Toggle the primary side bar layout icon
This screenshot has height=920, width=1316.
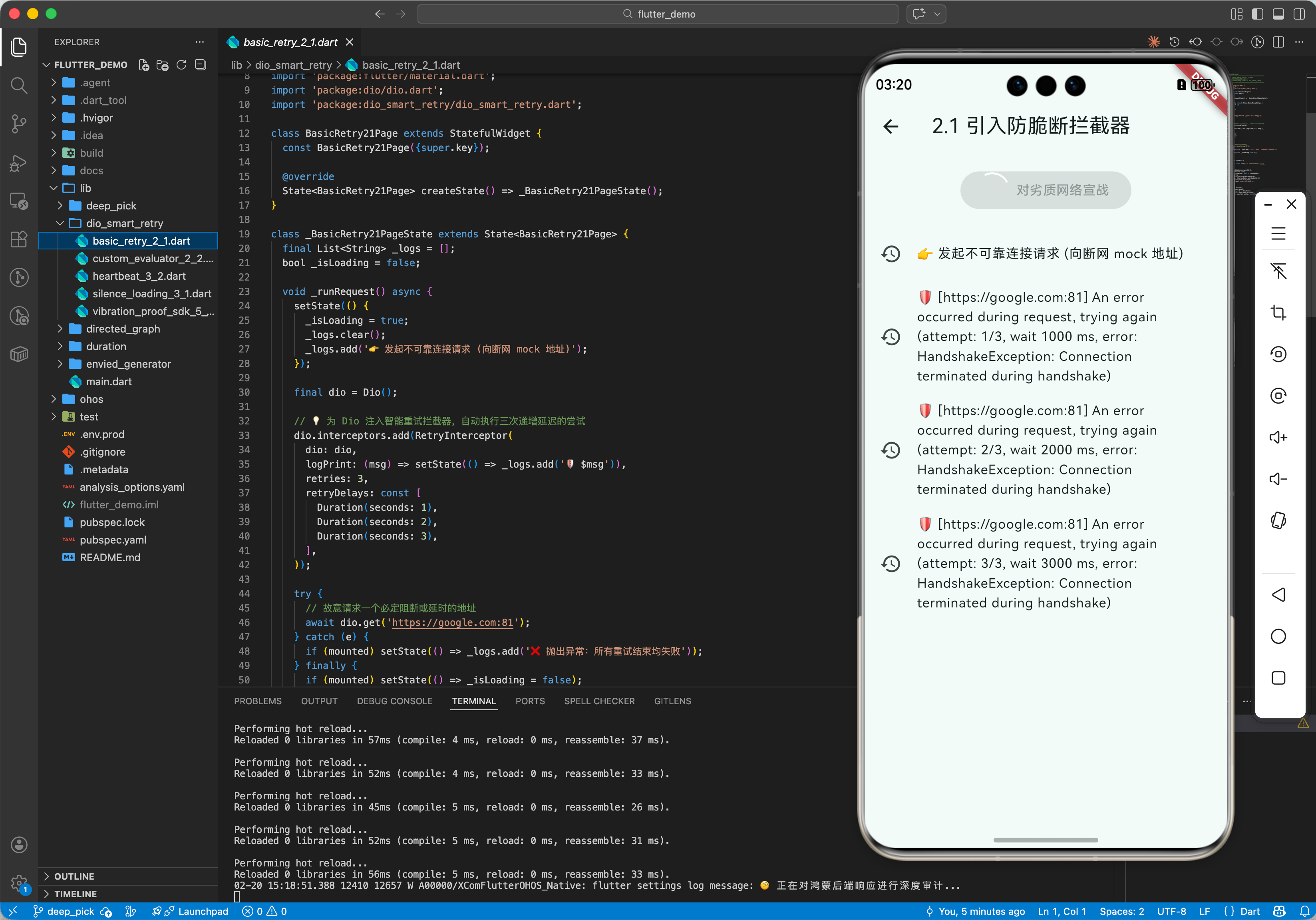pos(1258,14)
